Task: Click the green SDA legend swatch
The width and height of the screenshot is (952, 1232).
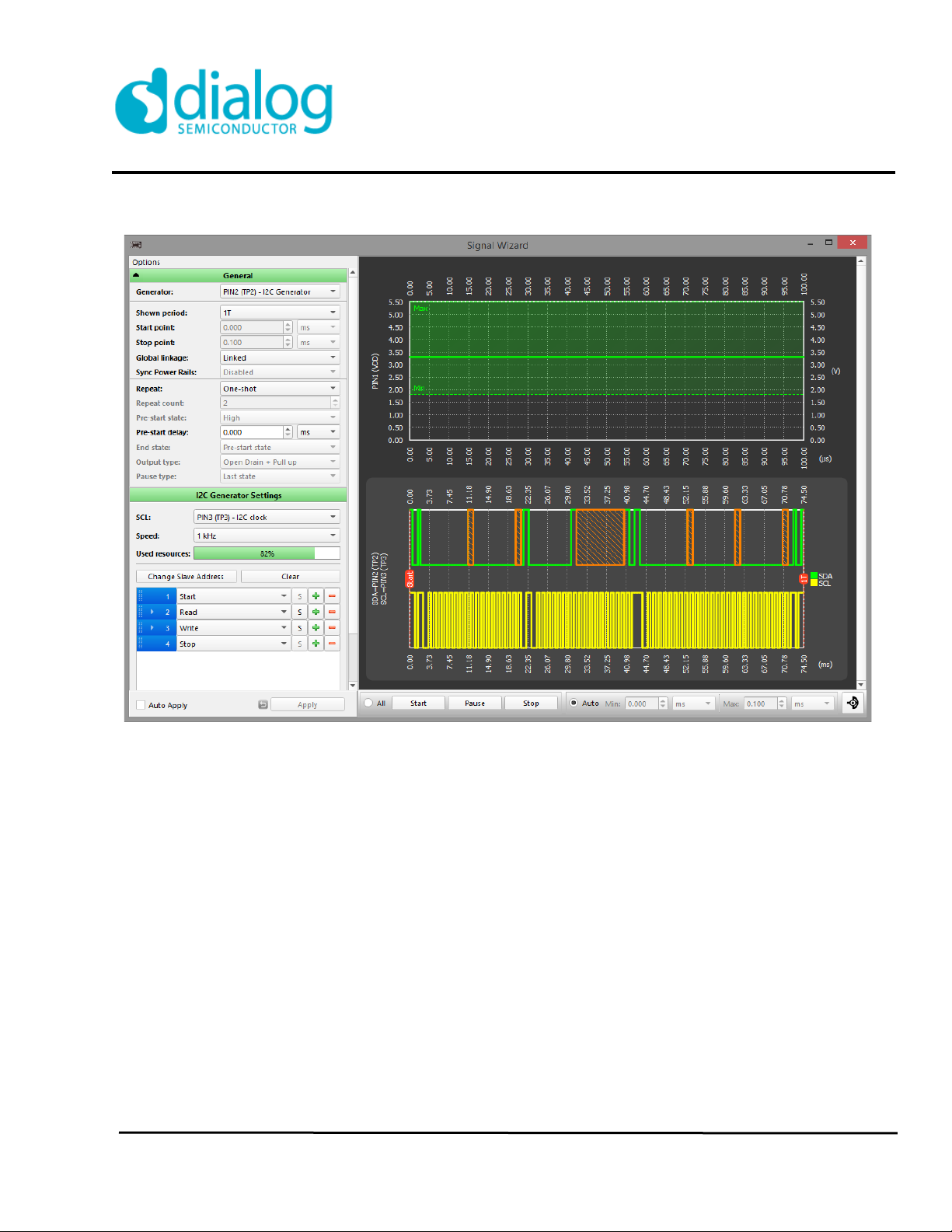Action: [x=814, y=576]
